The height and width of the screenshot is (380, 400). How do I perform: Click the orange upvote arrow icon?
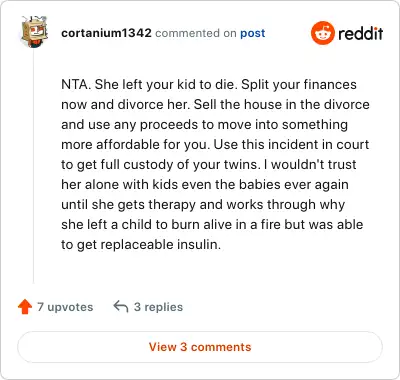(x=25, y=307)
